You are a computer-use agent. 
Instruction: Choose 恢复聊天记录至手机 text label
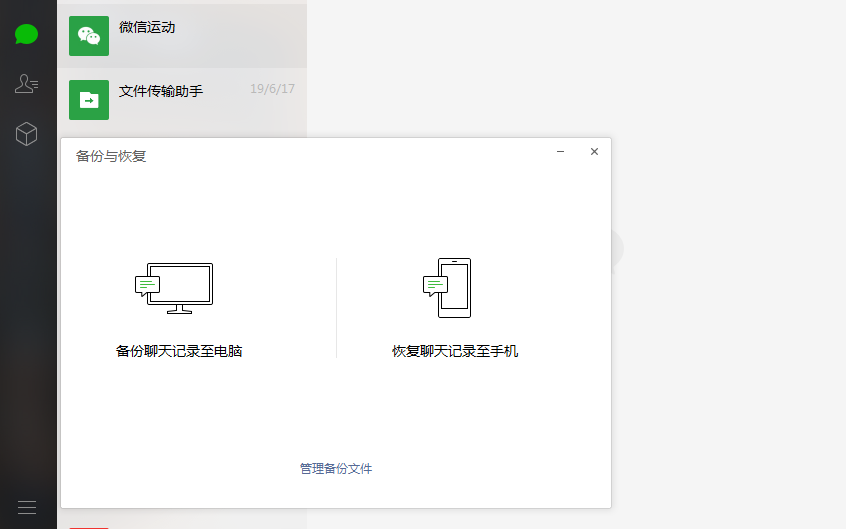pos(455,351)
